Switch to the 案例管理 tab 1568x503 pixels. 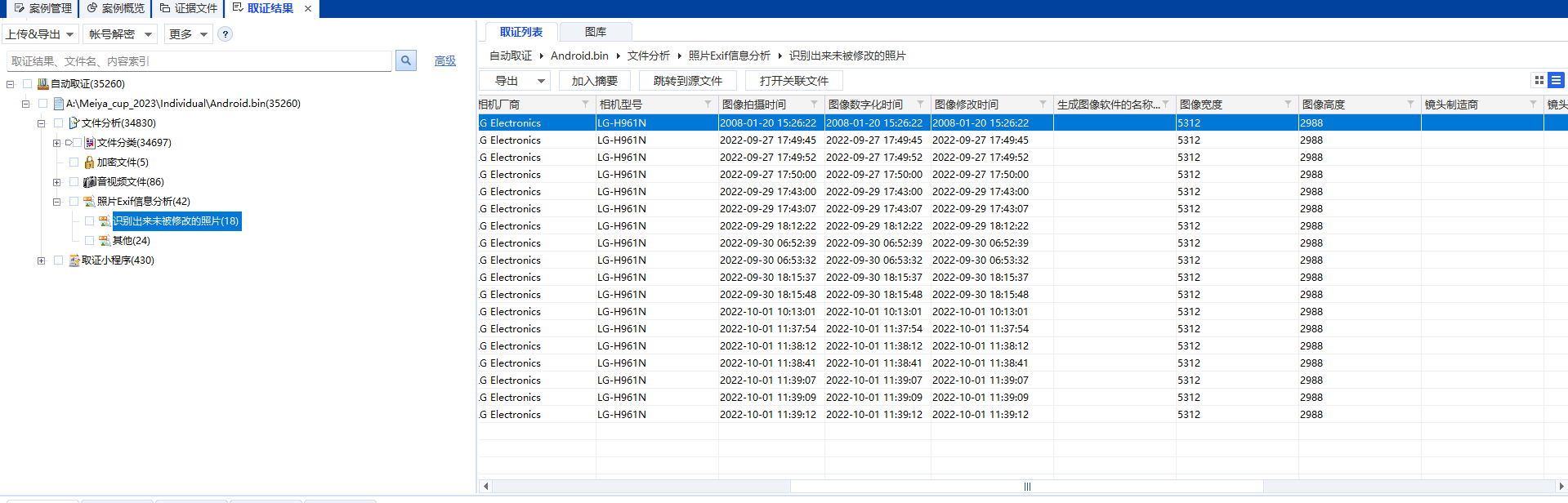tap(42, 8)
